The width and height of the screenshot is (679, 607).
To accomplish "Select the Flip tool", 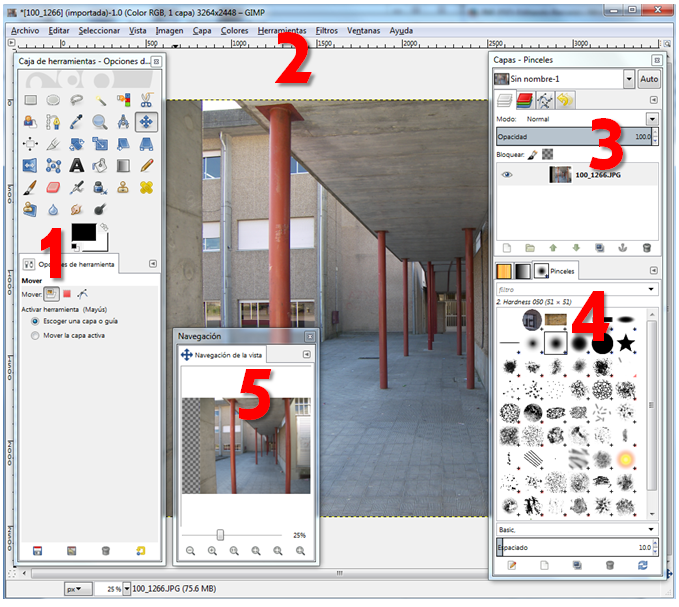I will (30, 165).
